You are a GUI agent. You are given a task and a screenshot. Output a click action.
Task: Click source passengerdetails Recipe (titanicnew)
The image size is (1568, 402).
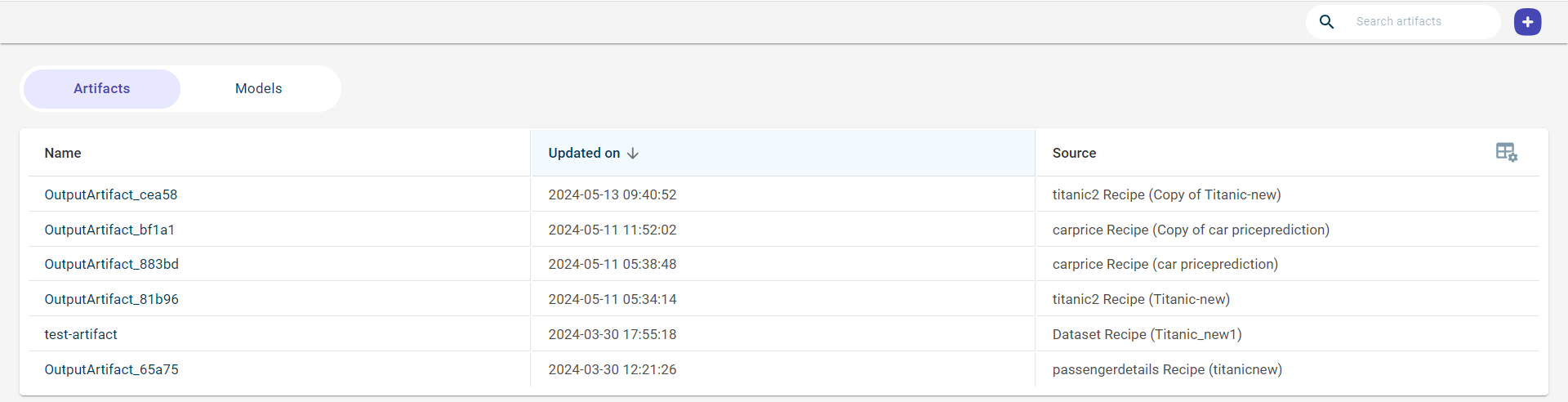coord(1167,370)
